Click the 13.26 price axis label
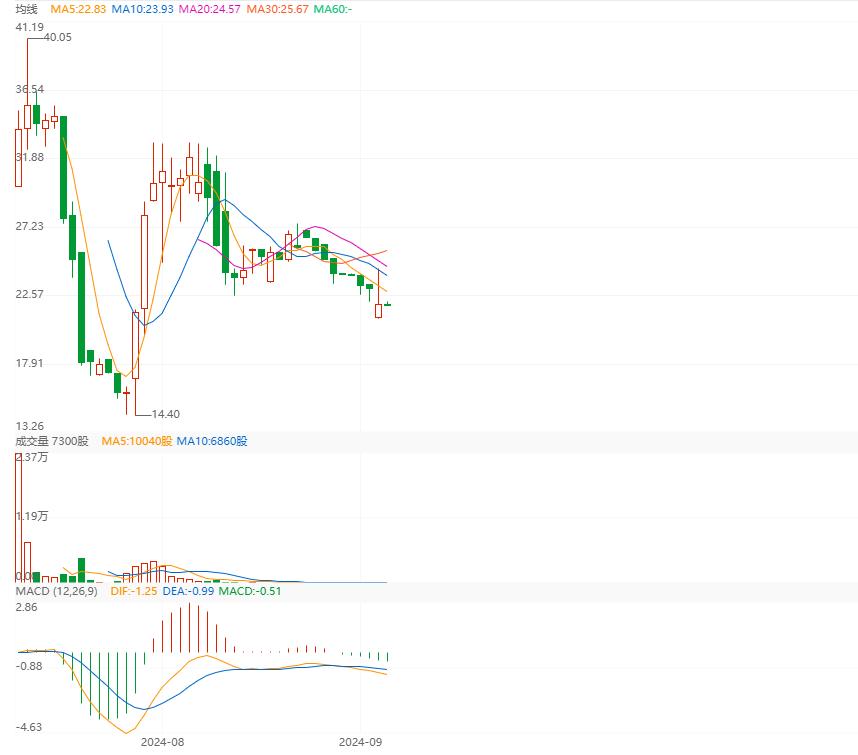This screenshot has height=755, width=858. point(30,426)
